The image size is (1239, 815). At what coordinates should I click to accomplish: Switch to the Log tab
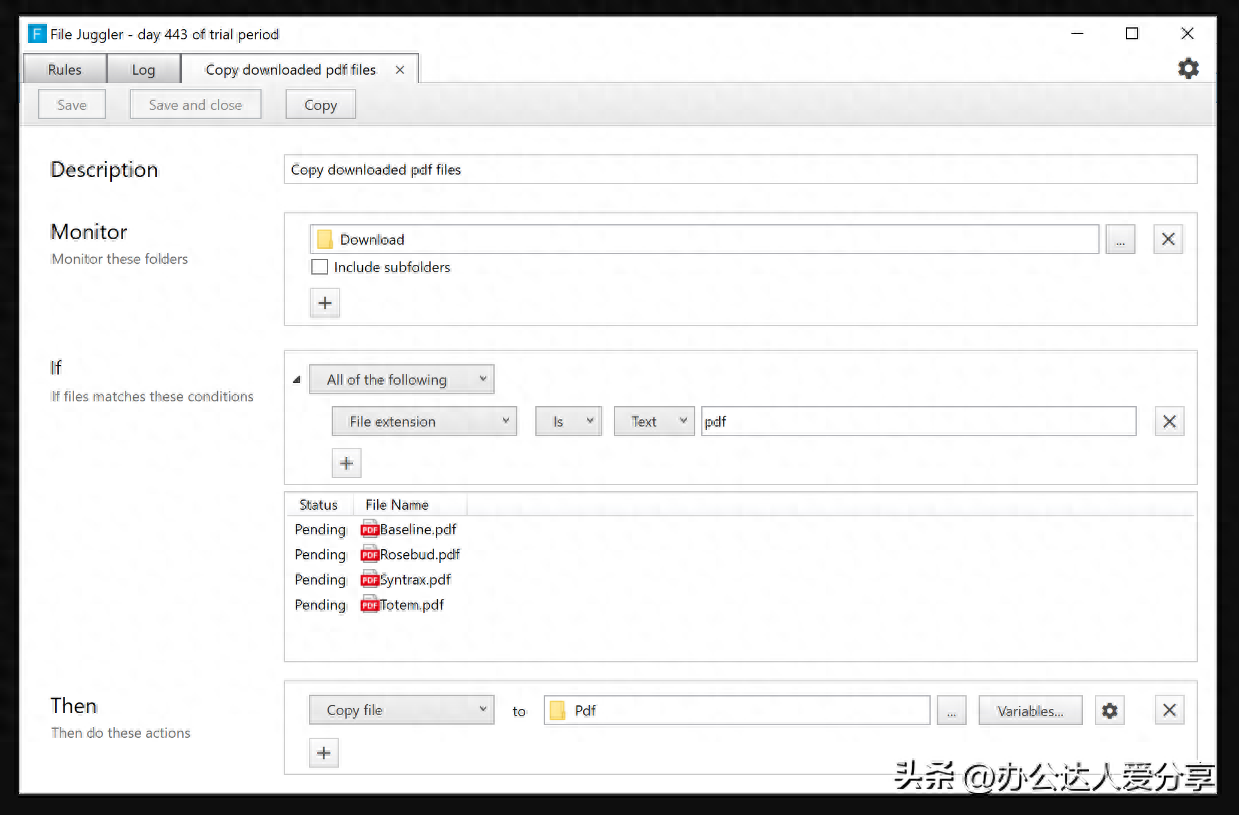[x=143, y=70]
